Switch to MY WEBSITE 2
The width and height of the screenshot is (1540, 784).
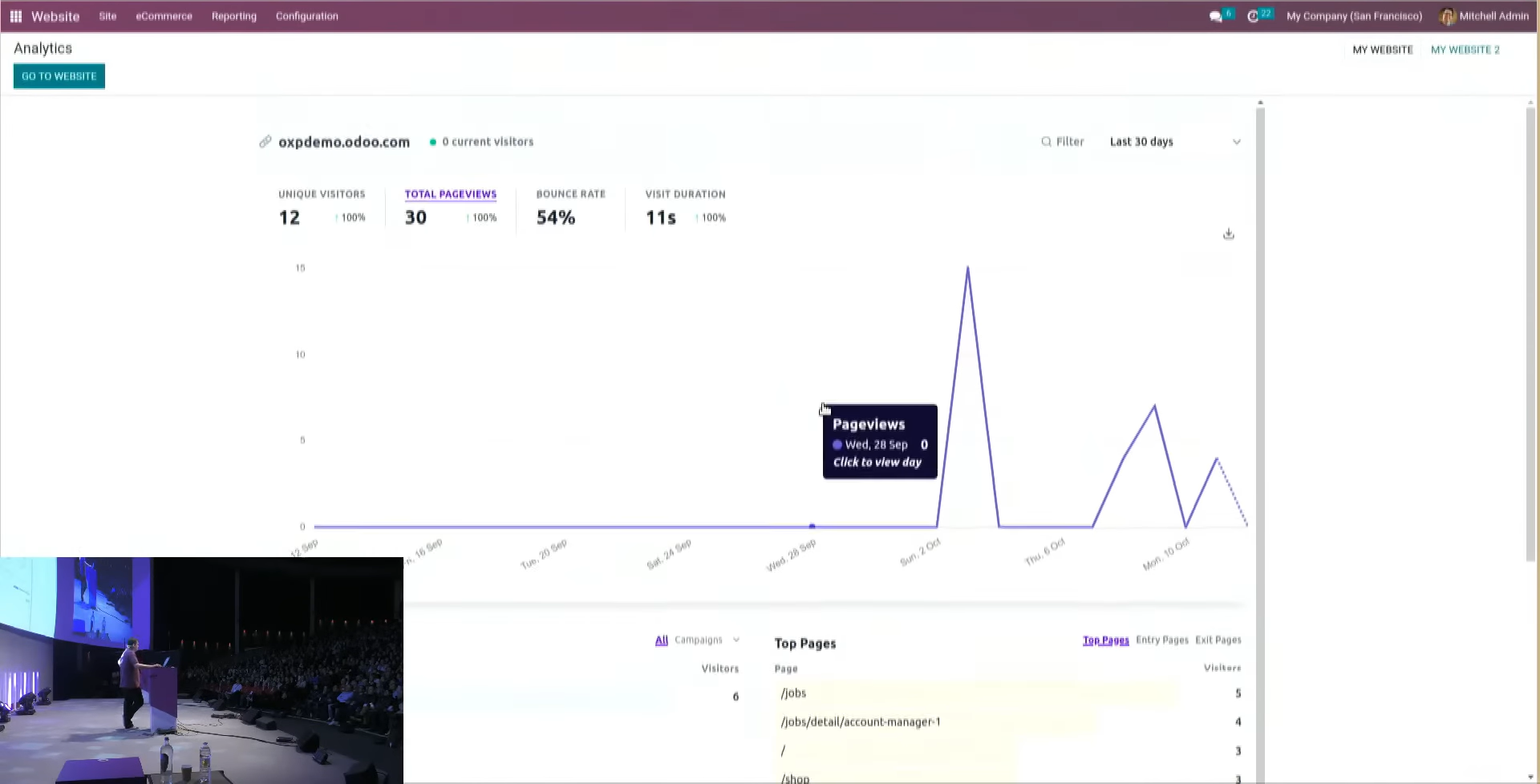point(1465,50)
